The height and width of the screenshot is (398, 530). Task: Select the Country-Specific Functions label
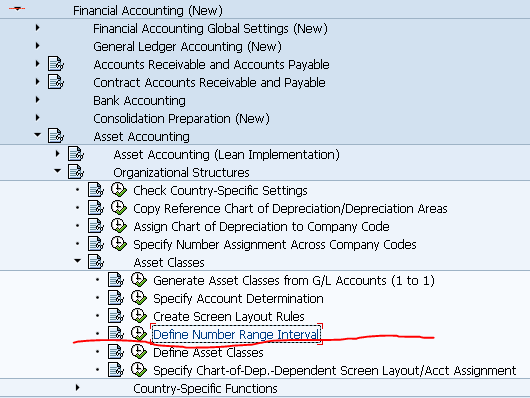pyautogui.click(x=205, y=388)
